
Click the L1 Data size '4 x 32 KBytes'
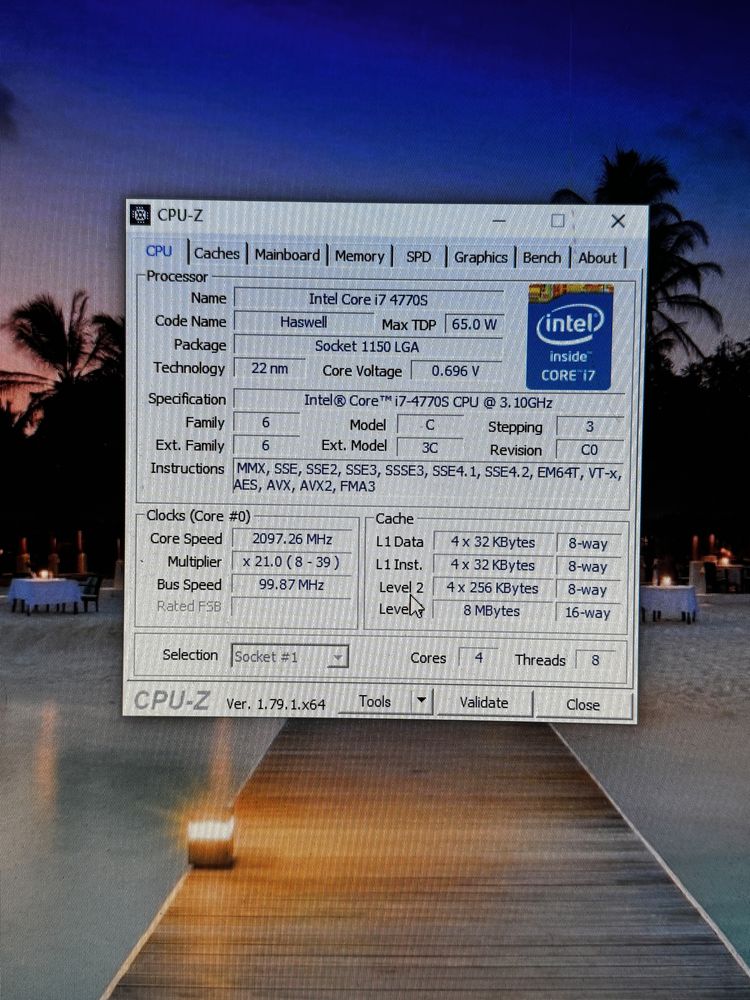click(493, 542)
